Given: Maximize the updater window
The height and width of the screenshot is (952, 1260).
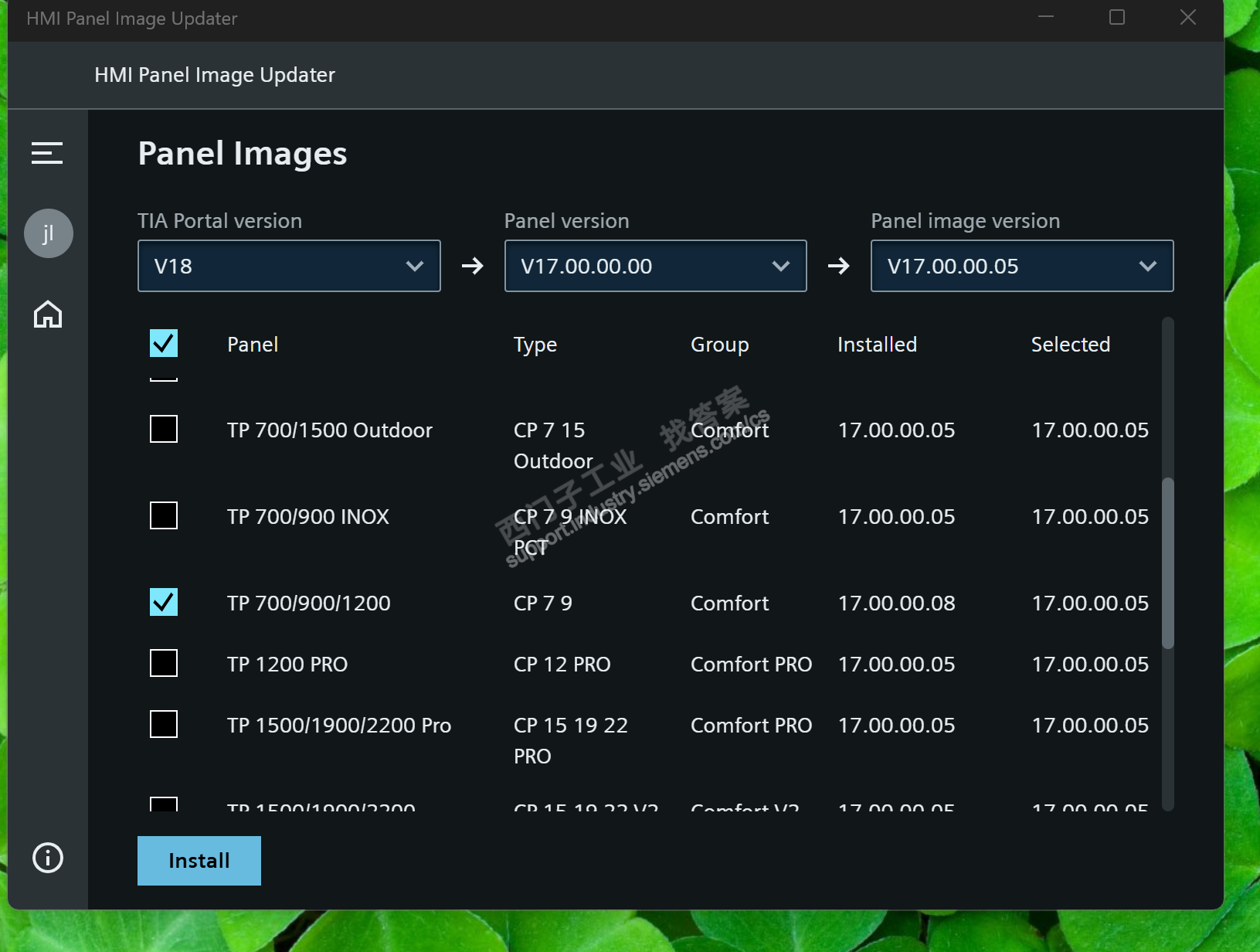Looking at the screenshot, I should click(1117, 17).
